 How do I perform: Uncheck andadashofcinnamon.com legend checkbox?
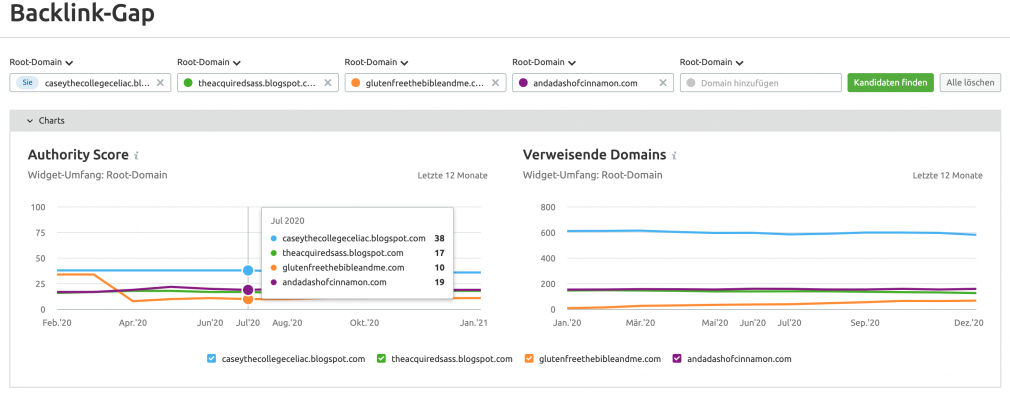tap(677, 359)
